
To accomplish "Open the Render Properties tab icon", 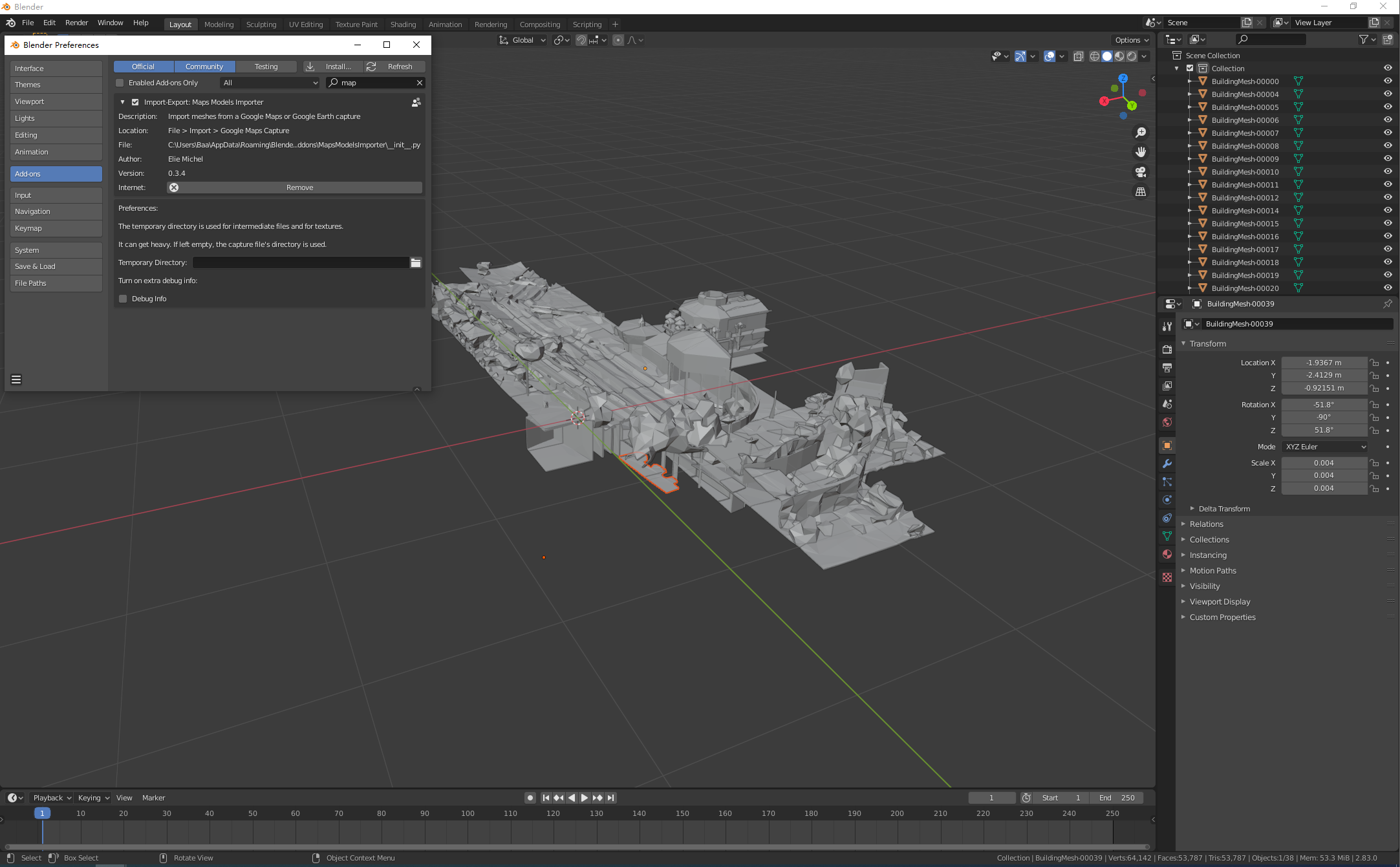I will tap(1167, 350).
